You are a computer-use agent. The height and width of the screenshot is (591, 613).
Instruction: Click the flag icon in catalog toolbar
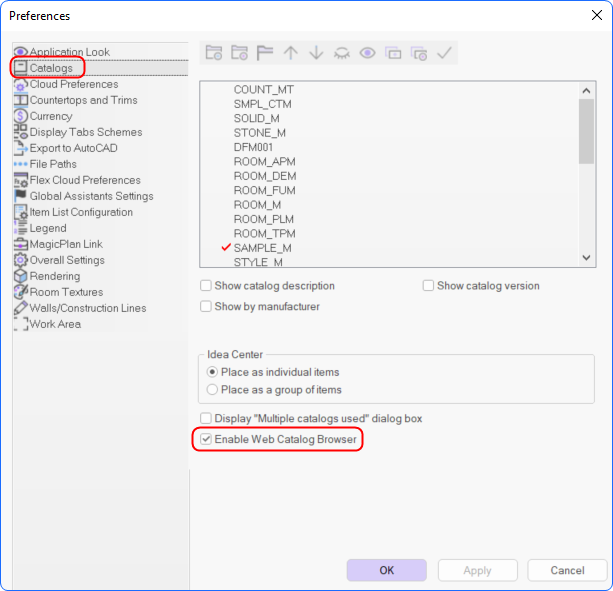pyautogui.click(x=264, y=53)
